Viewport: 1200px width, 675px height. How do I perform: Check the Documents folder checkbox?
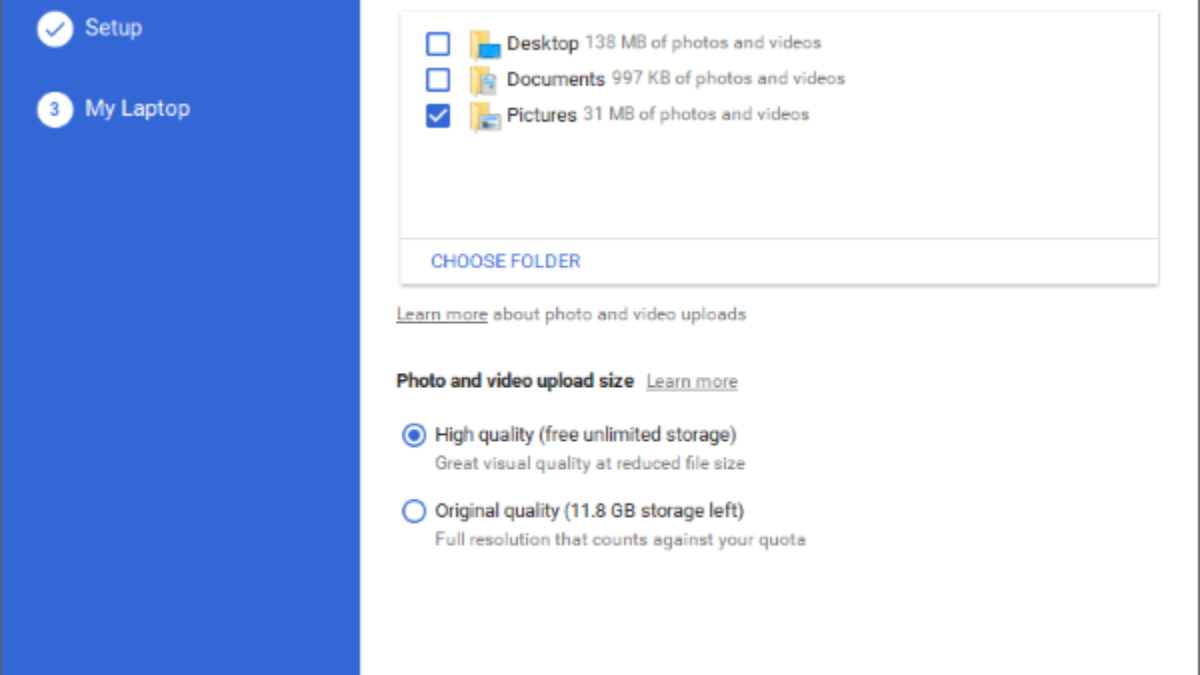(x=438, y=79)
